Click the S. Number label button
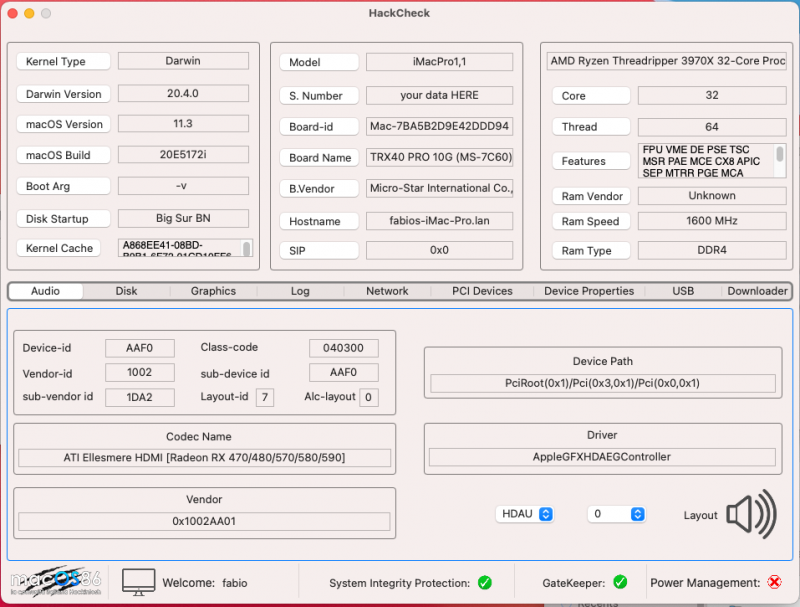Image resolution: width=800 pixels, height=607 pixels. (317, 96)
